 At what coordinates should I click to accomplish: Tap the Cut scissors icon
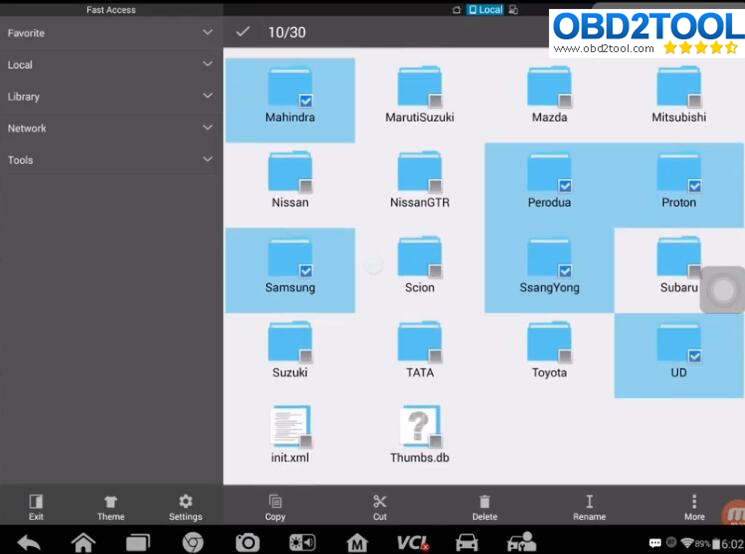coord(380,502)
